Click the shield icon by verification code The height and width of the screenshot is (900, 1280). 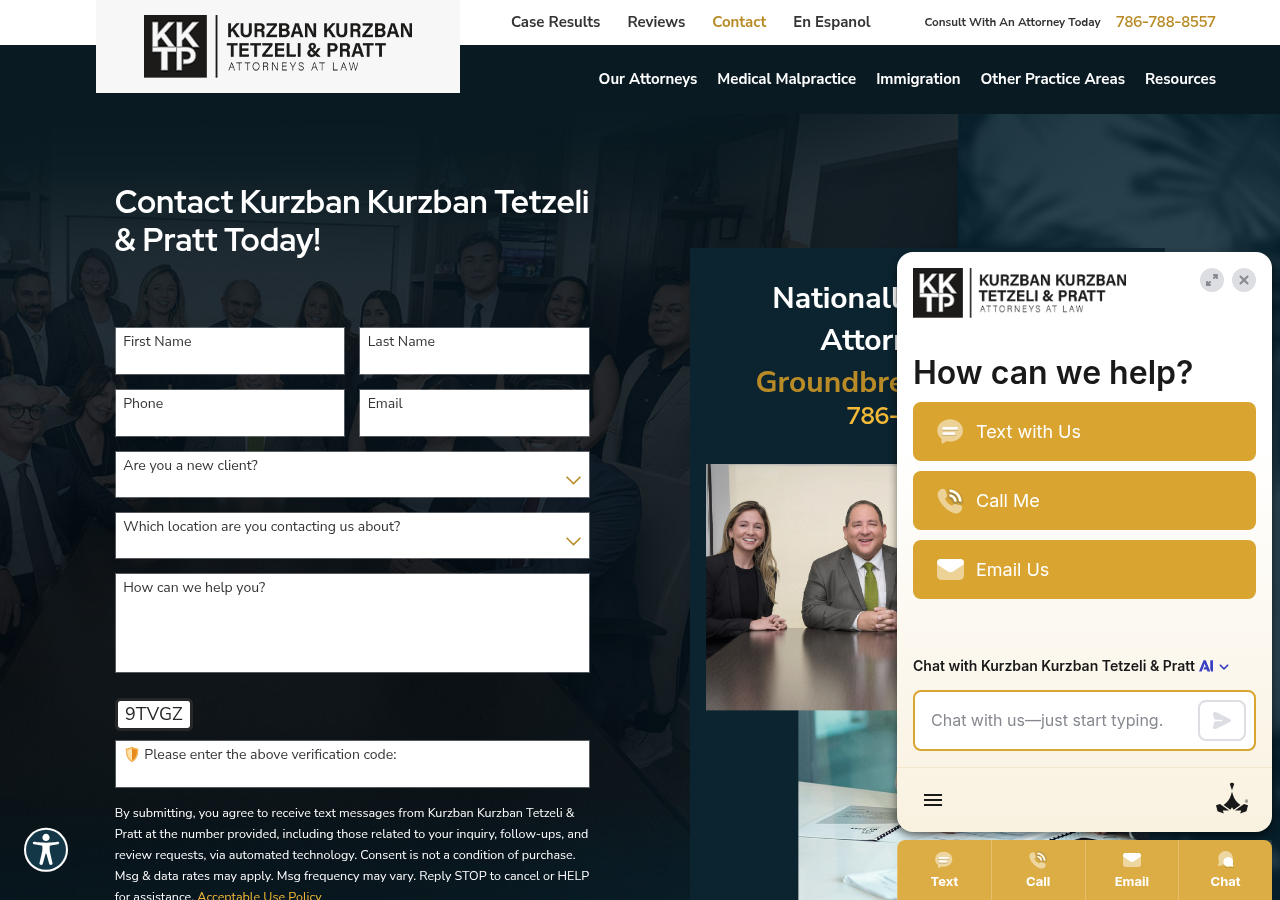[132, 754]
